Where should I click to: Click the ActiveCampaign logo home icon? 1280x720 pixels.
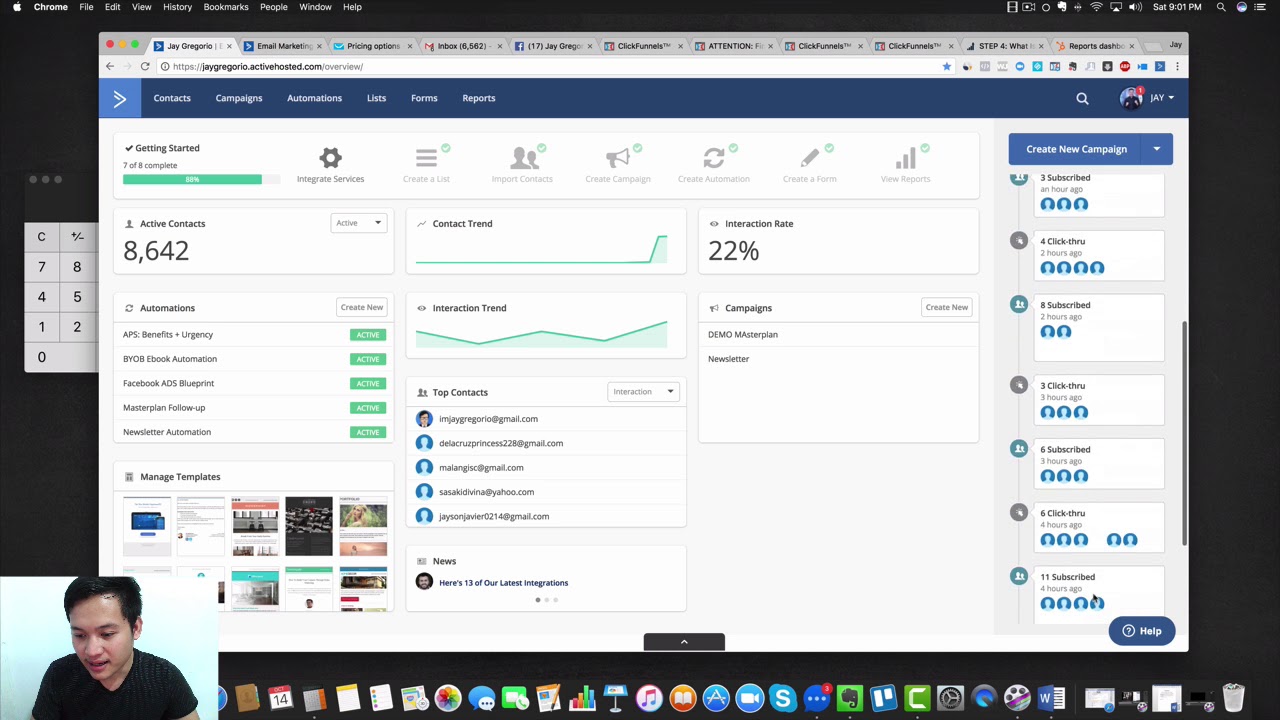119,98
